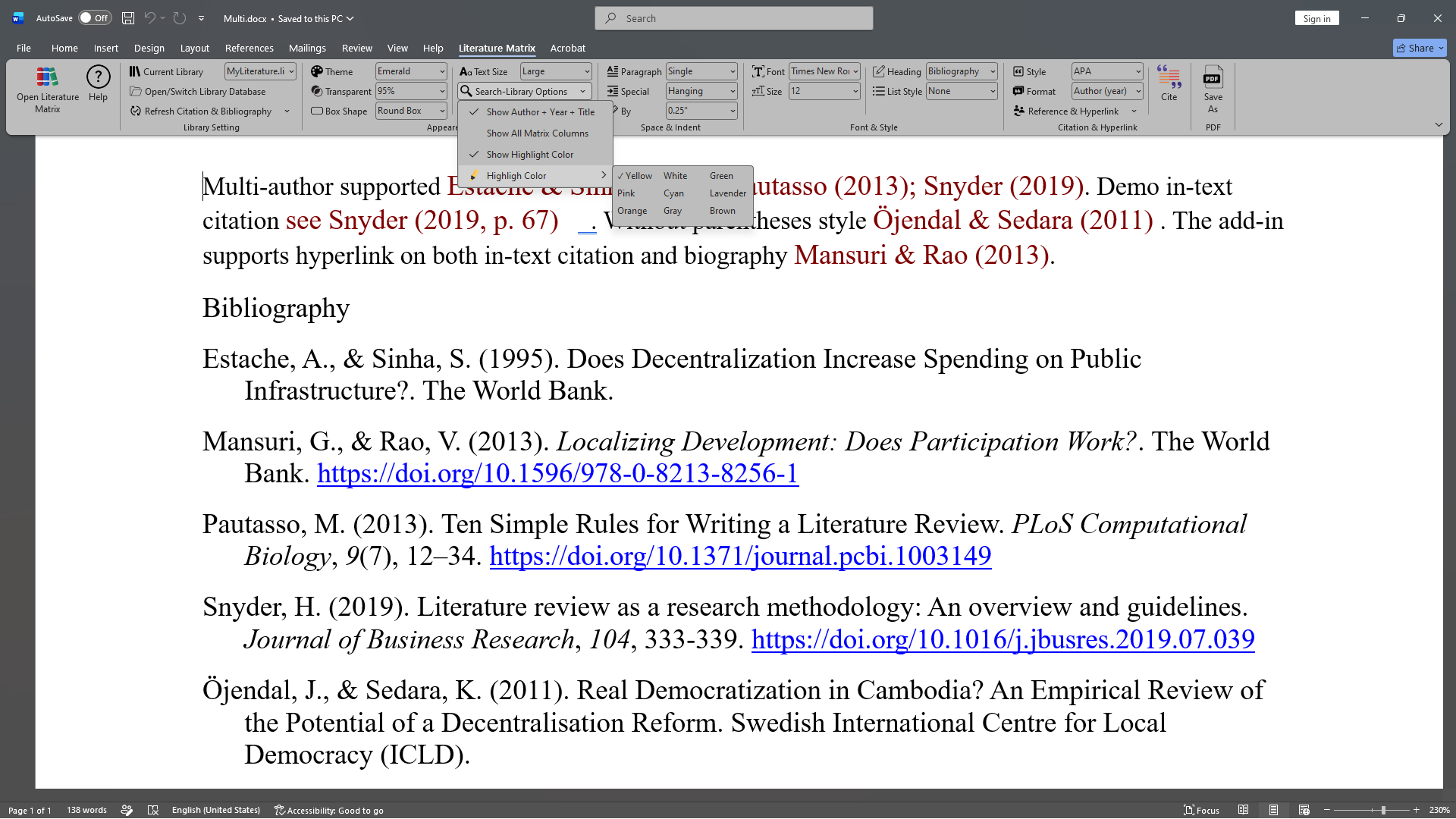
Task: Click the Cite quotation icon
Action: pos(1169,77)
